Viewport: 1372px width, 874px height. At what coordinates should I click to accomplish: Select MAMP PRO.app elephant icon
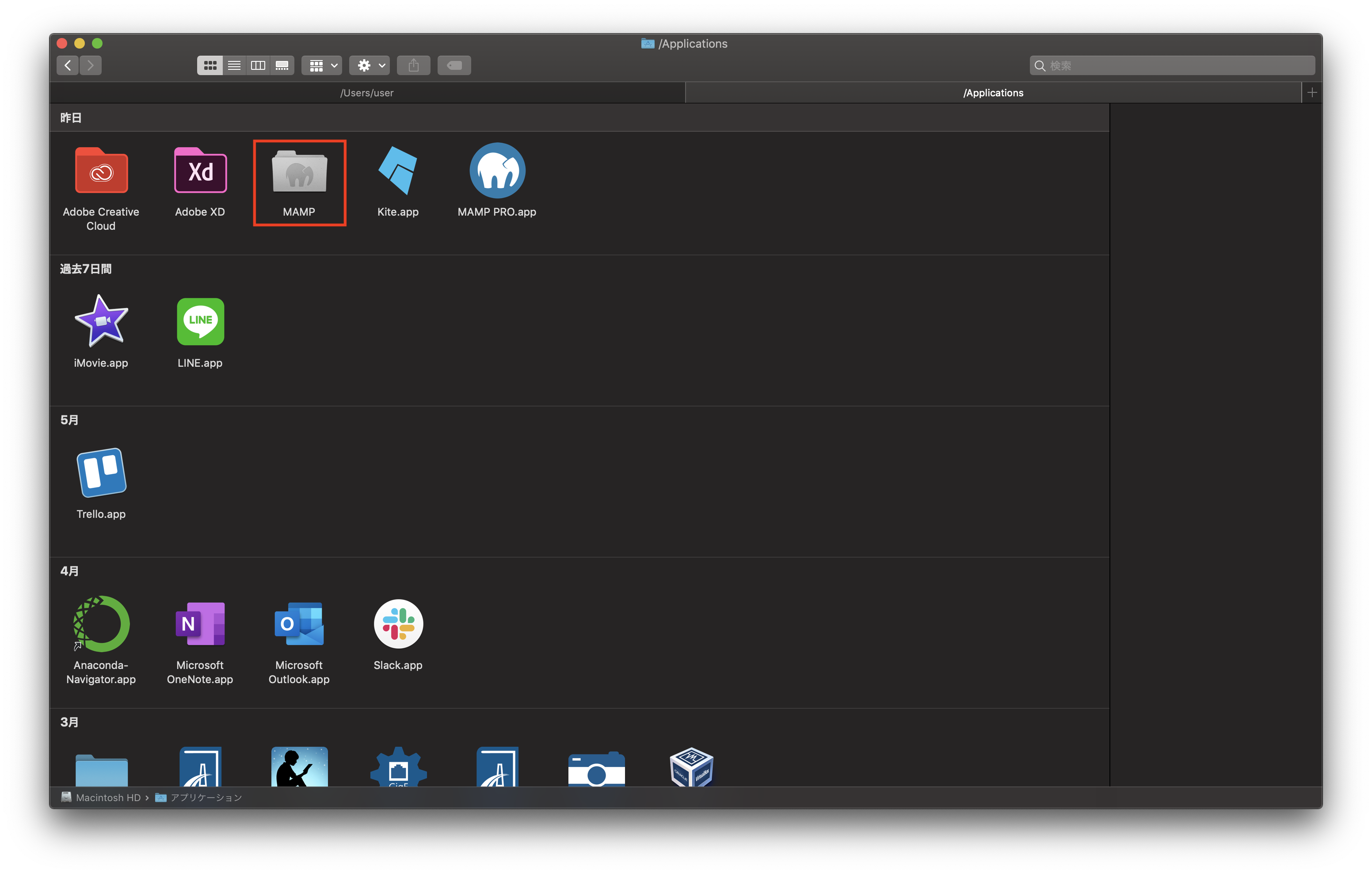497,171
